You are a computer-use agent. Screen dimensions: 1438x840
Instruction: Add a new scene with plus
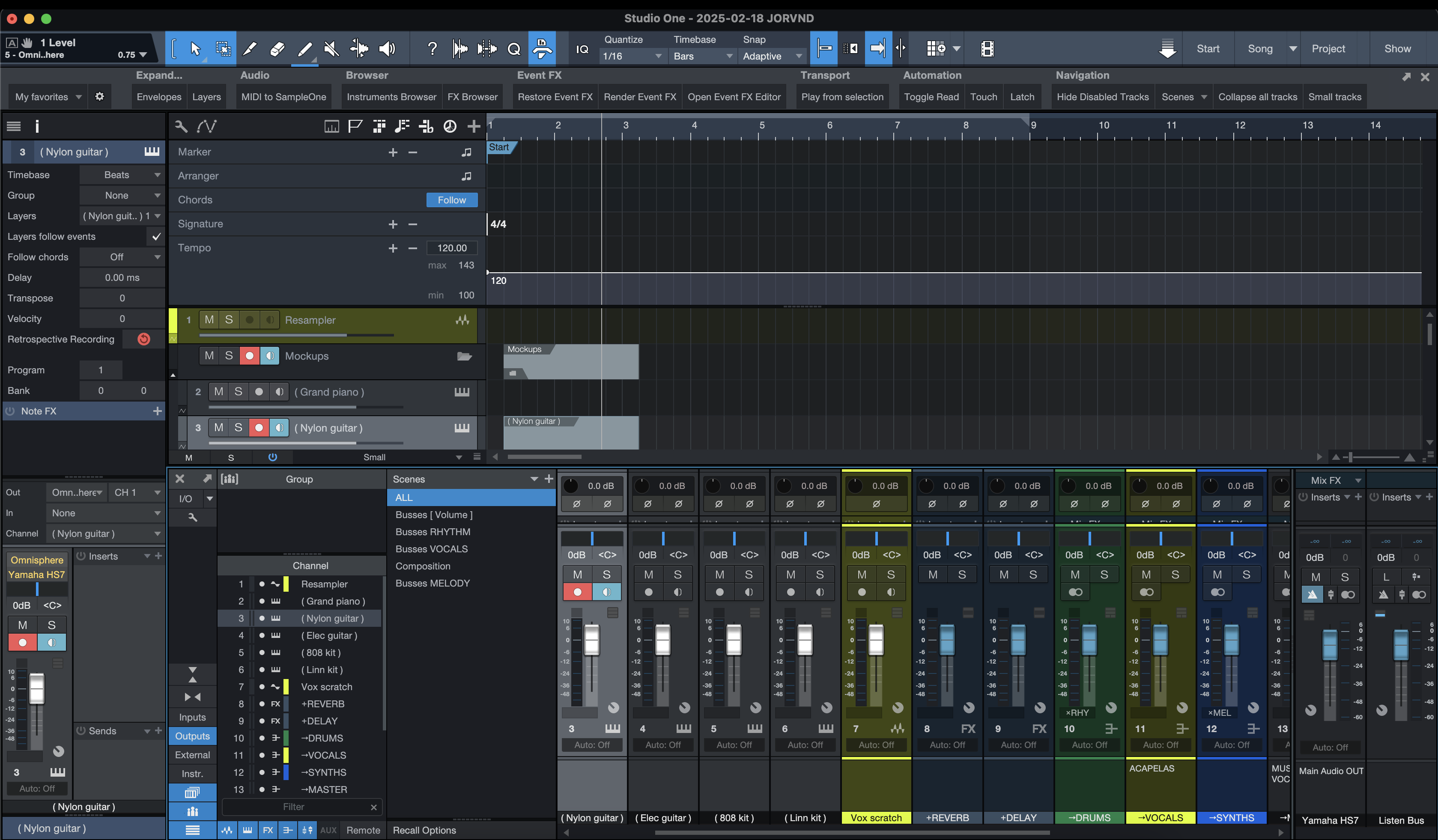click(x=549, y=479)
